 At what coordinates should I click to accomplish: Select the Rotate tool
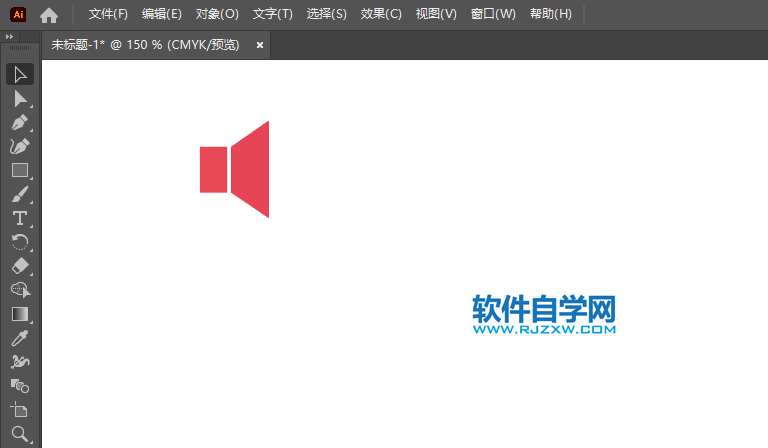click(x=20, y=242)
